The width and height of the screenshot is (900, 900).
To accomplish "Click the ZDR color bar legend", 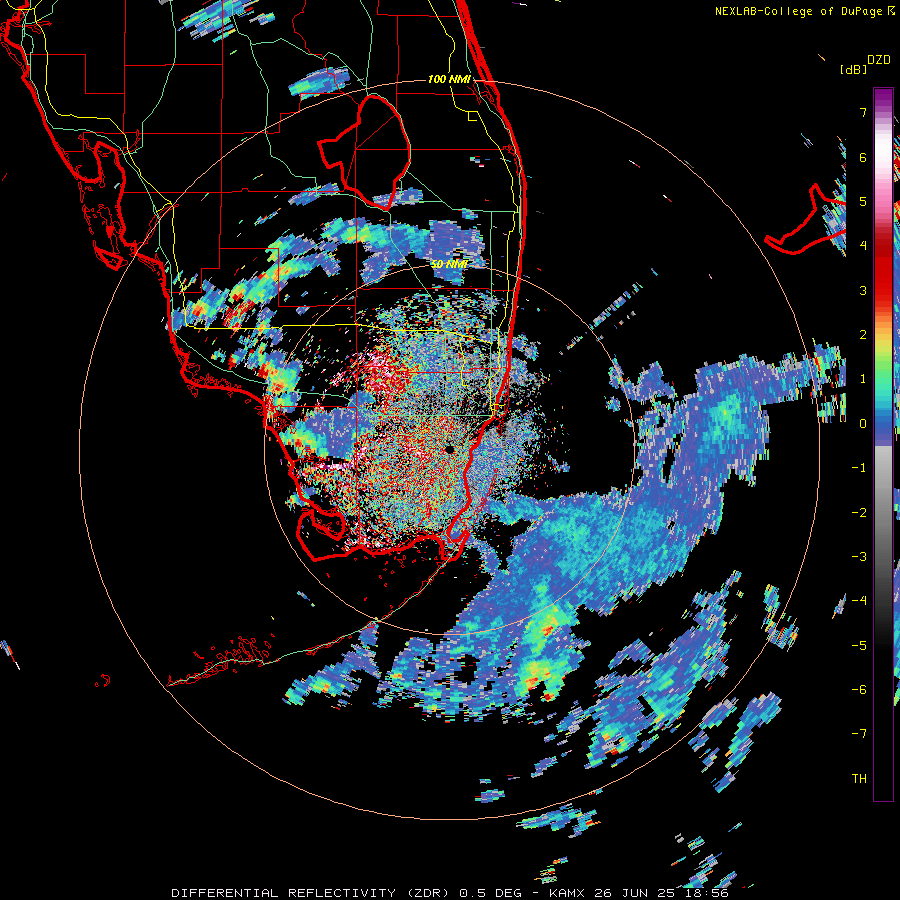I will (883, 444).
